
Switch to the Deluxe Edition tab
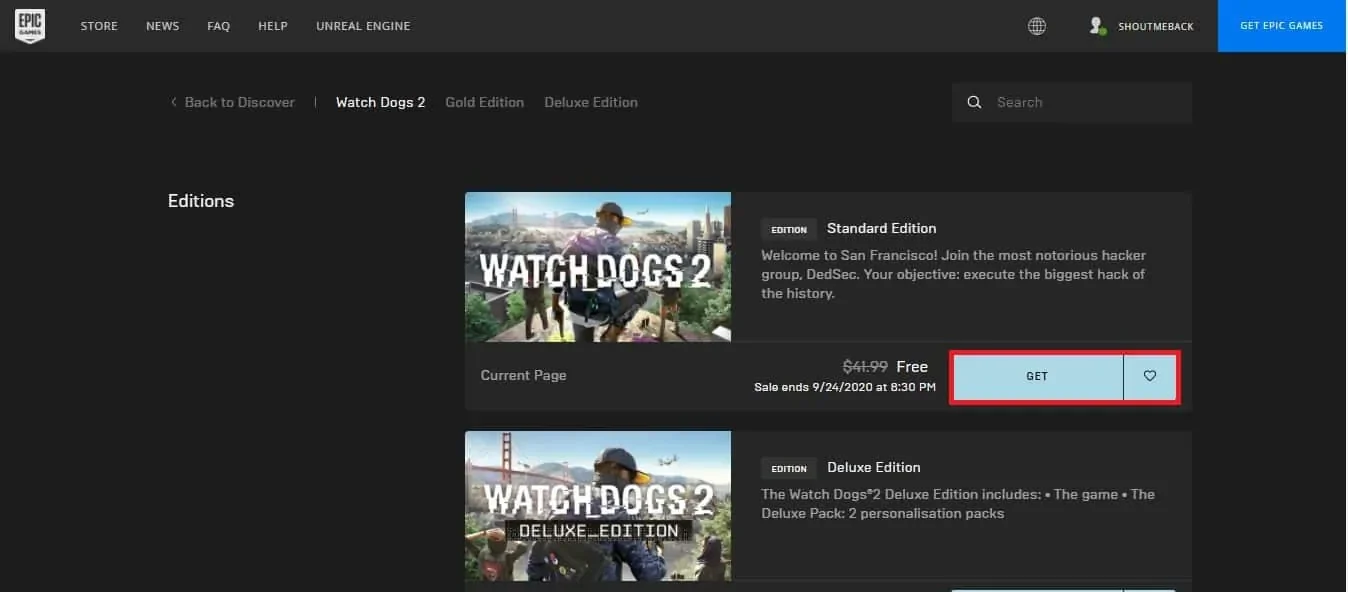591,102
